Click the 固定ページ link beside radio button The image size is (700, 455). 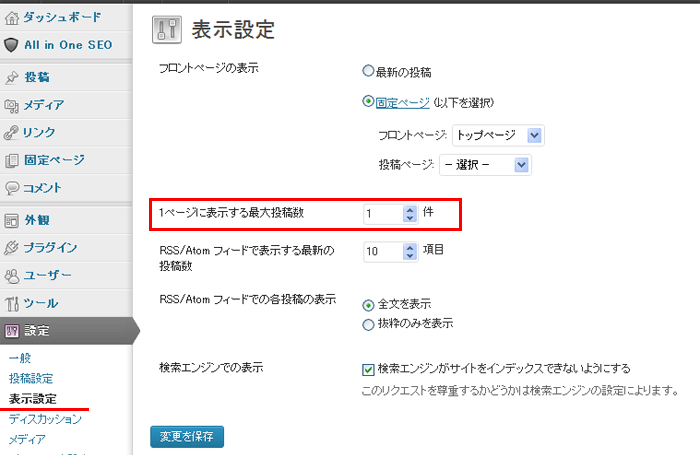[402, 102]
